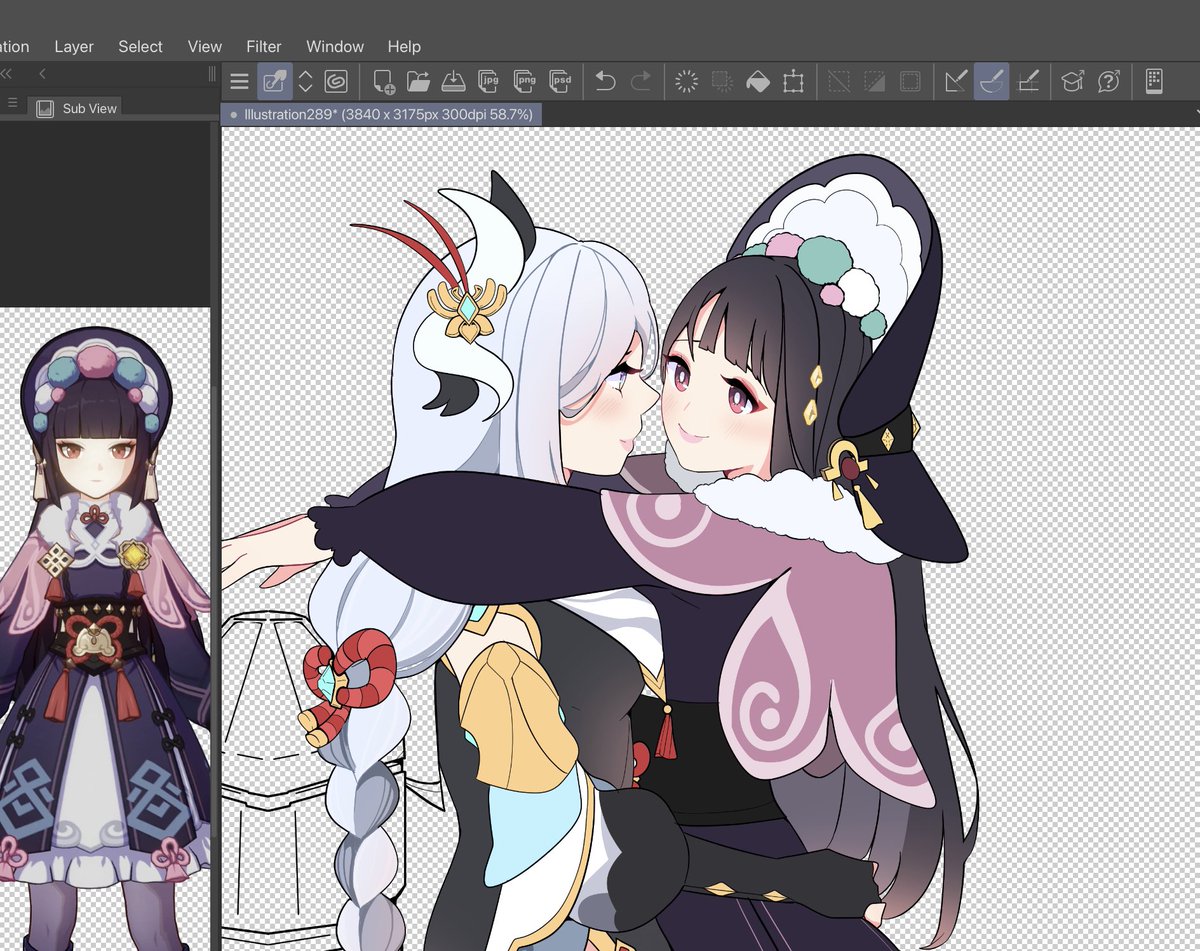1200x951 pixels.
Task: Export the illustration as jpg
Action: coord(489,82)
